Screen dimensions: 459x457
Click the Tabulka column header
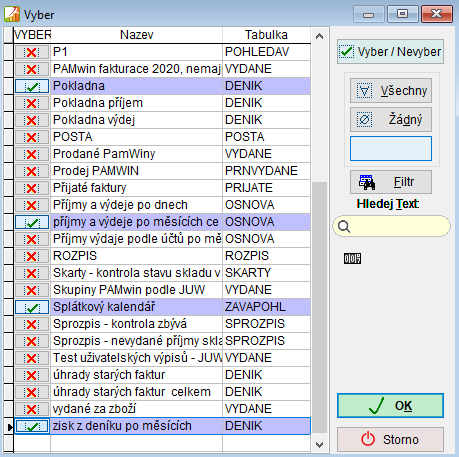[x=266, y=35]
